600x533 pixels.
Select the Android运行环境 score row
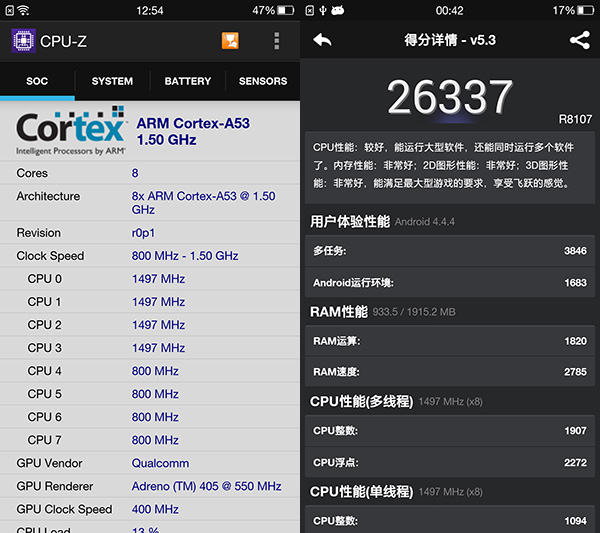pos(449,283)
